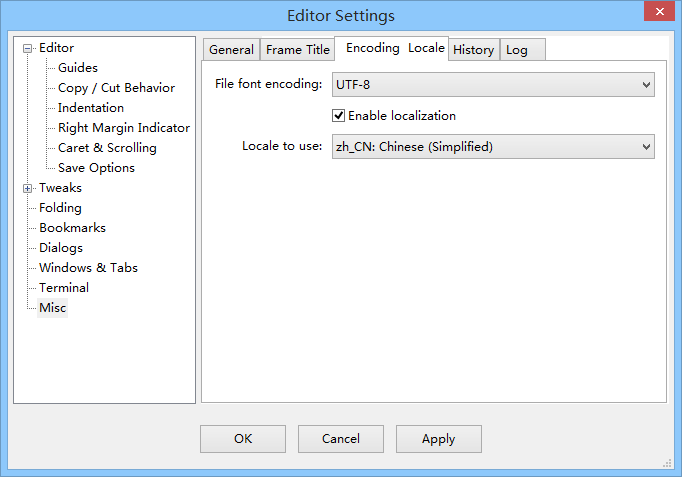Click the Cancel button
The width and height of the screenshot is (682, 477).
pos(341,439)
